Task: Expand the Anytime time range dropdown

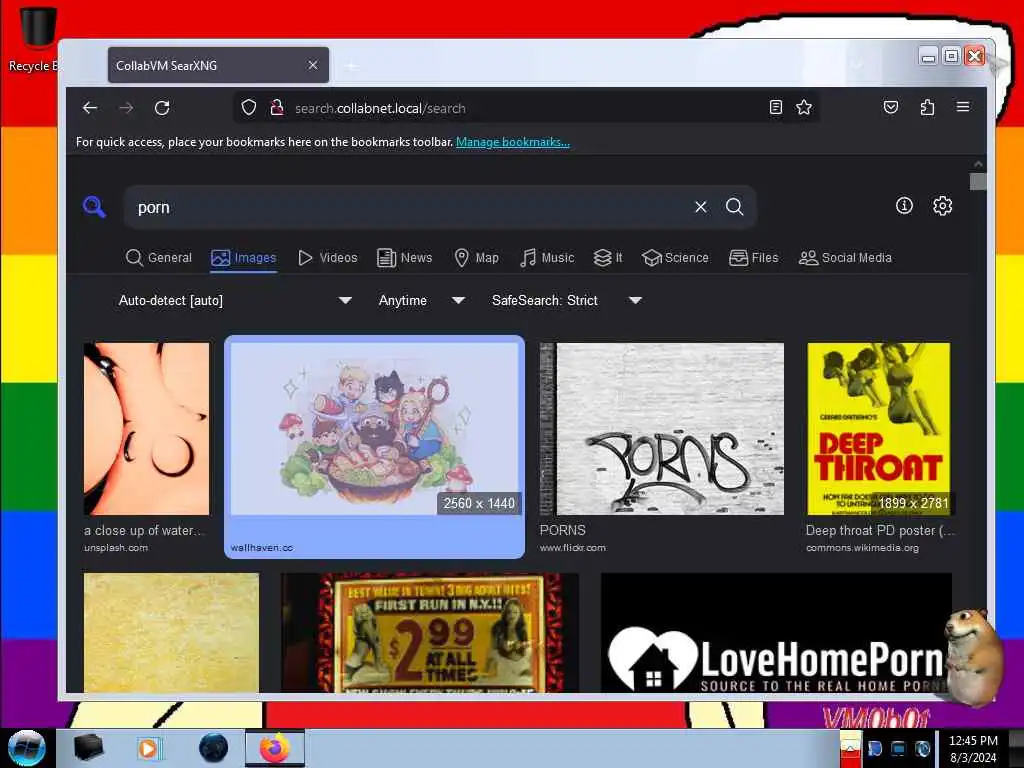Action: click(x=421, y=300)
